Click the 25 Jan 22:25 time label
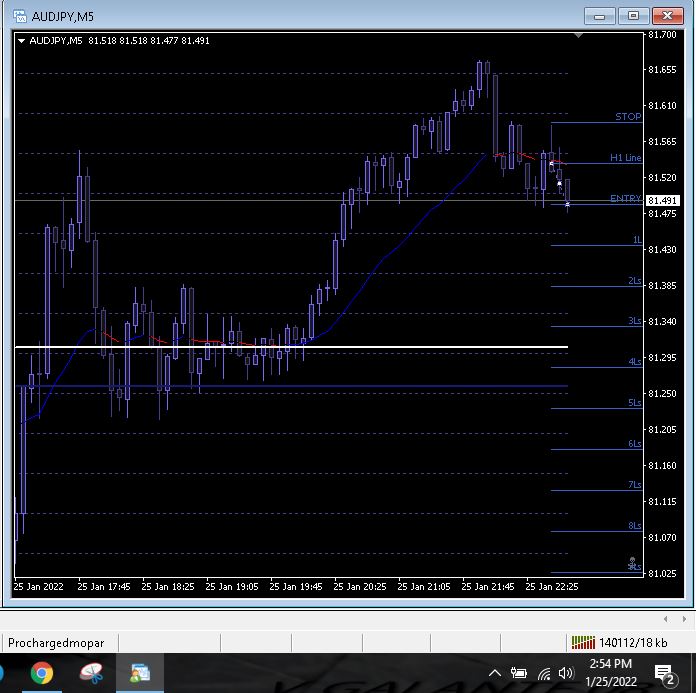 pyautogui.click(x=552, y=586)
